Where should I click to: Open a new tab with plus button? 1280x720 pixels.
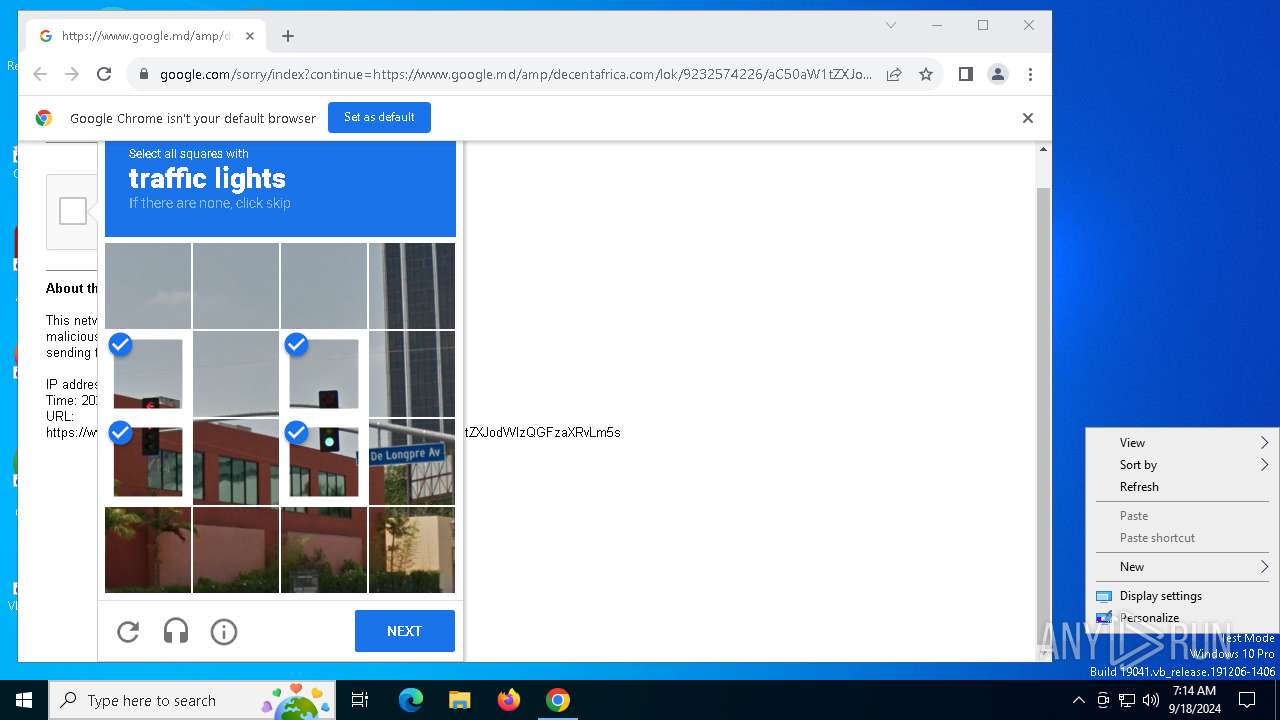click(x=288, y=36)
